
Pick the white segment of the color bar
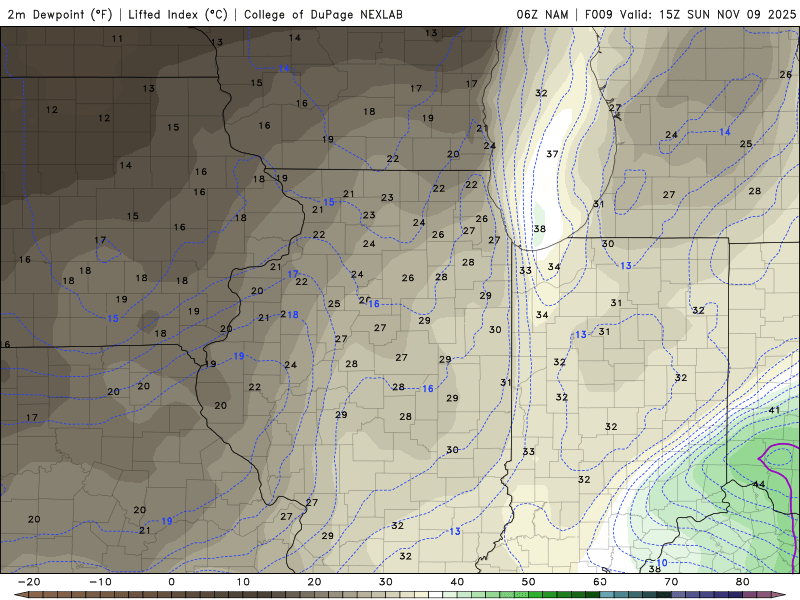pyautogui.click(x=436, y=594)
